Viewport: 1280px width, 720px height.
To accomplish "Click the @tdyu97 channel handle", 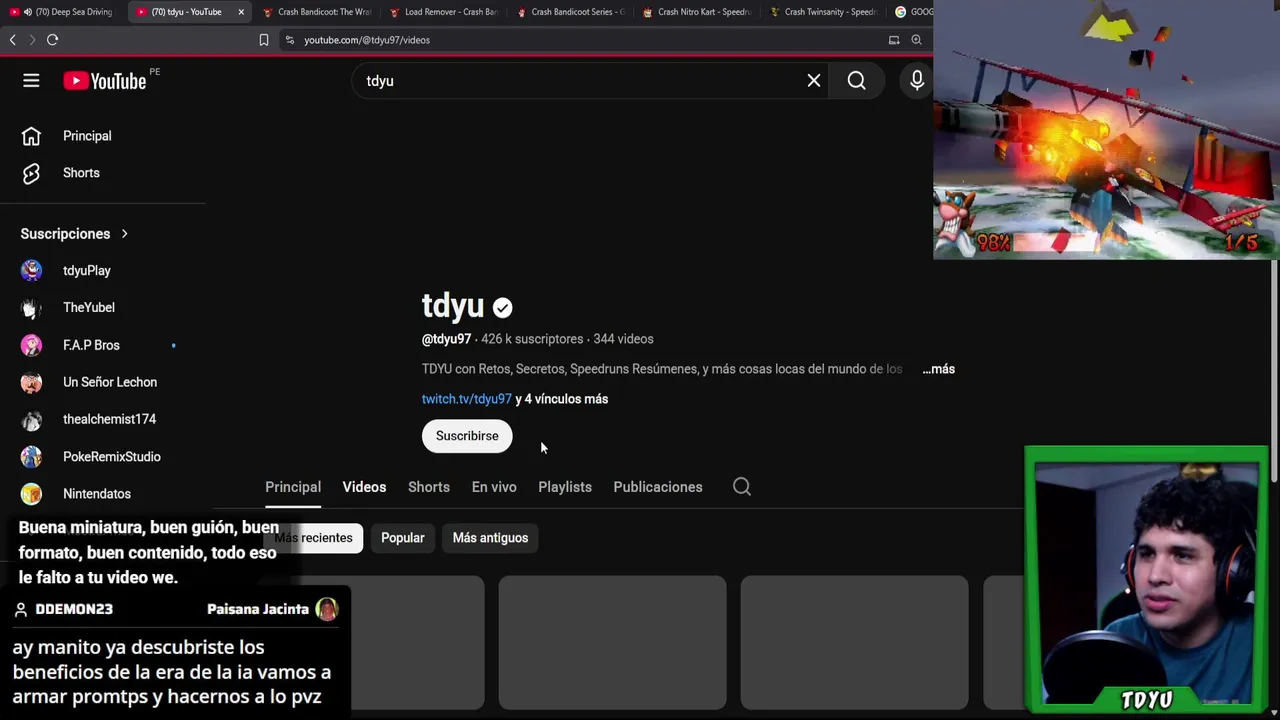I will 446,339.
